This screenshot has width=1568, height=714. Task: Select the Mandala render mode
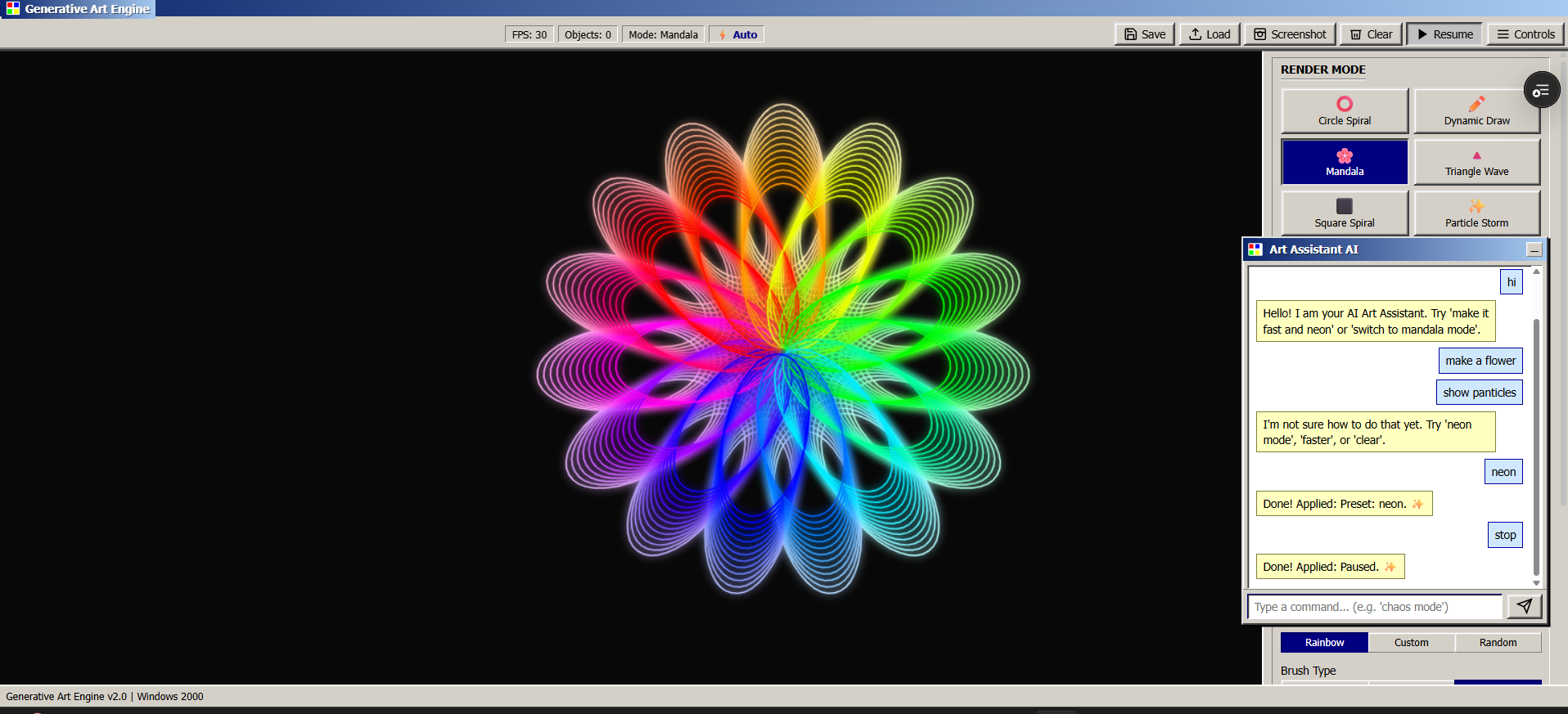(1345, 162)
